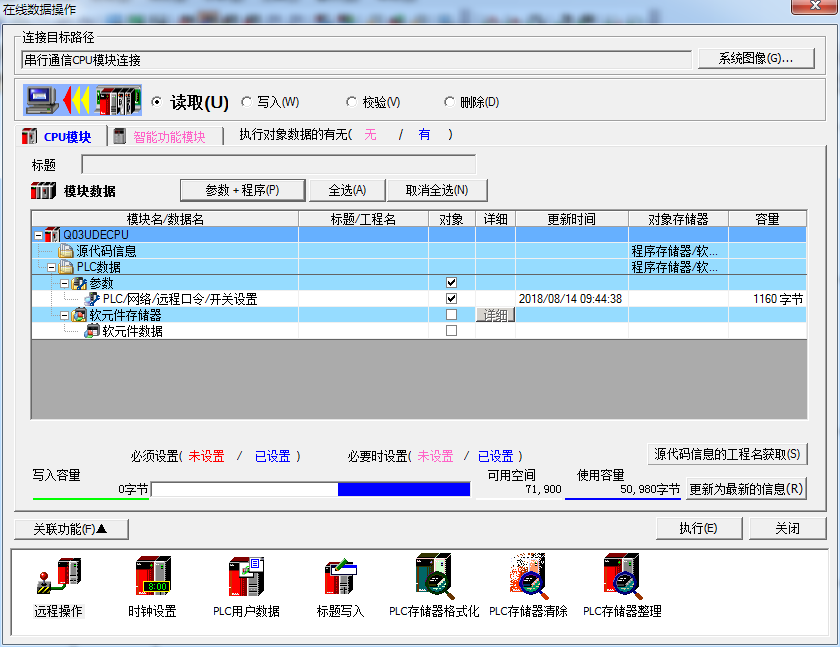
Task: Select the 写入(W) radio button
Action: click(247, 102)
